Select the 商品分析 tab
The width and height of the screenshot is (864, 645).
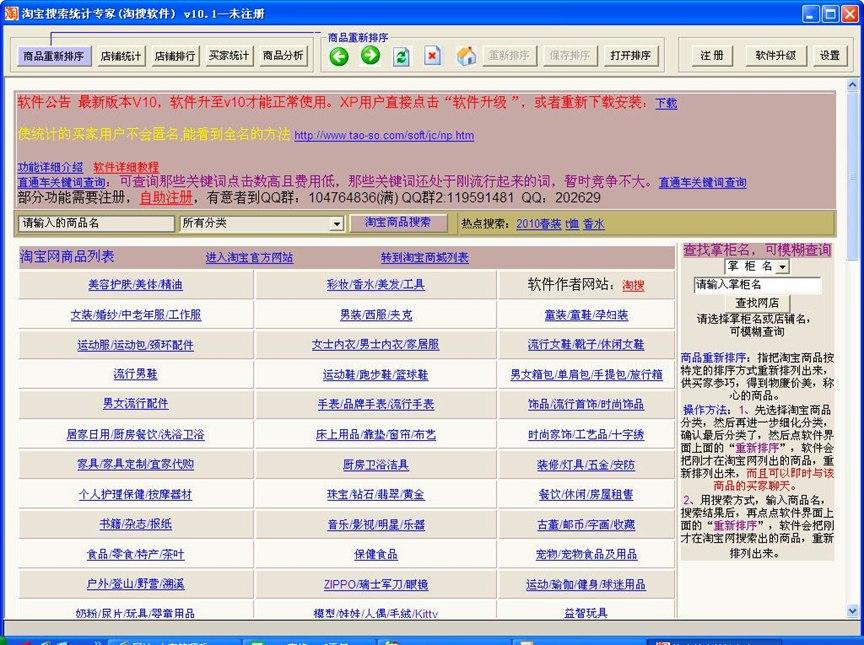pos(283,56)
